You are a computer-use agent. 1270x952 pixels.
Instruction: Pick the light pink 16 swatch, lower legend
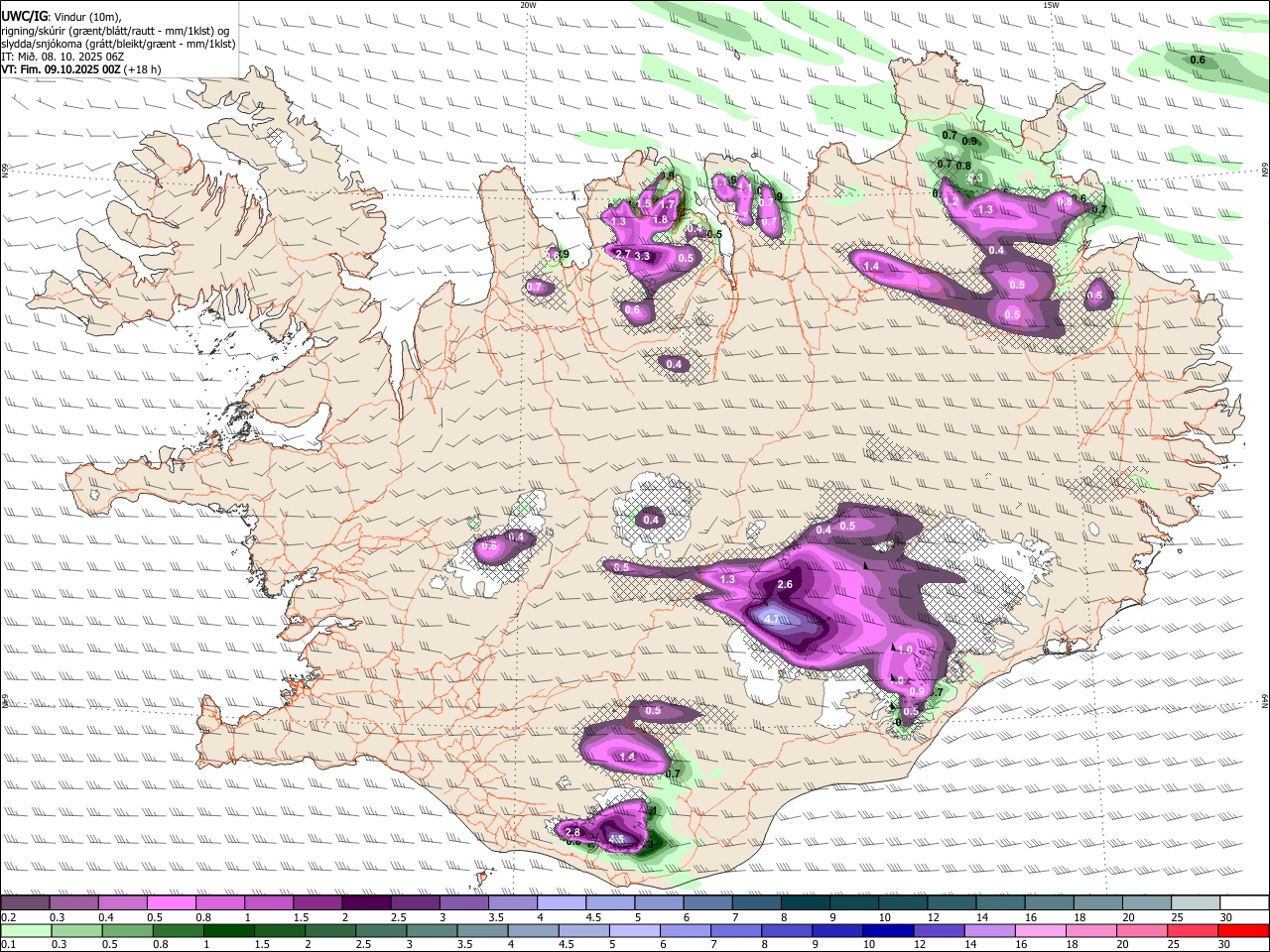(1041, 930)
